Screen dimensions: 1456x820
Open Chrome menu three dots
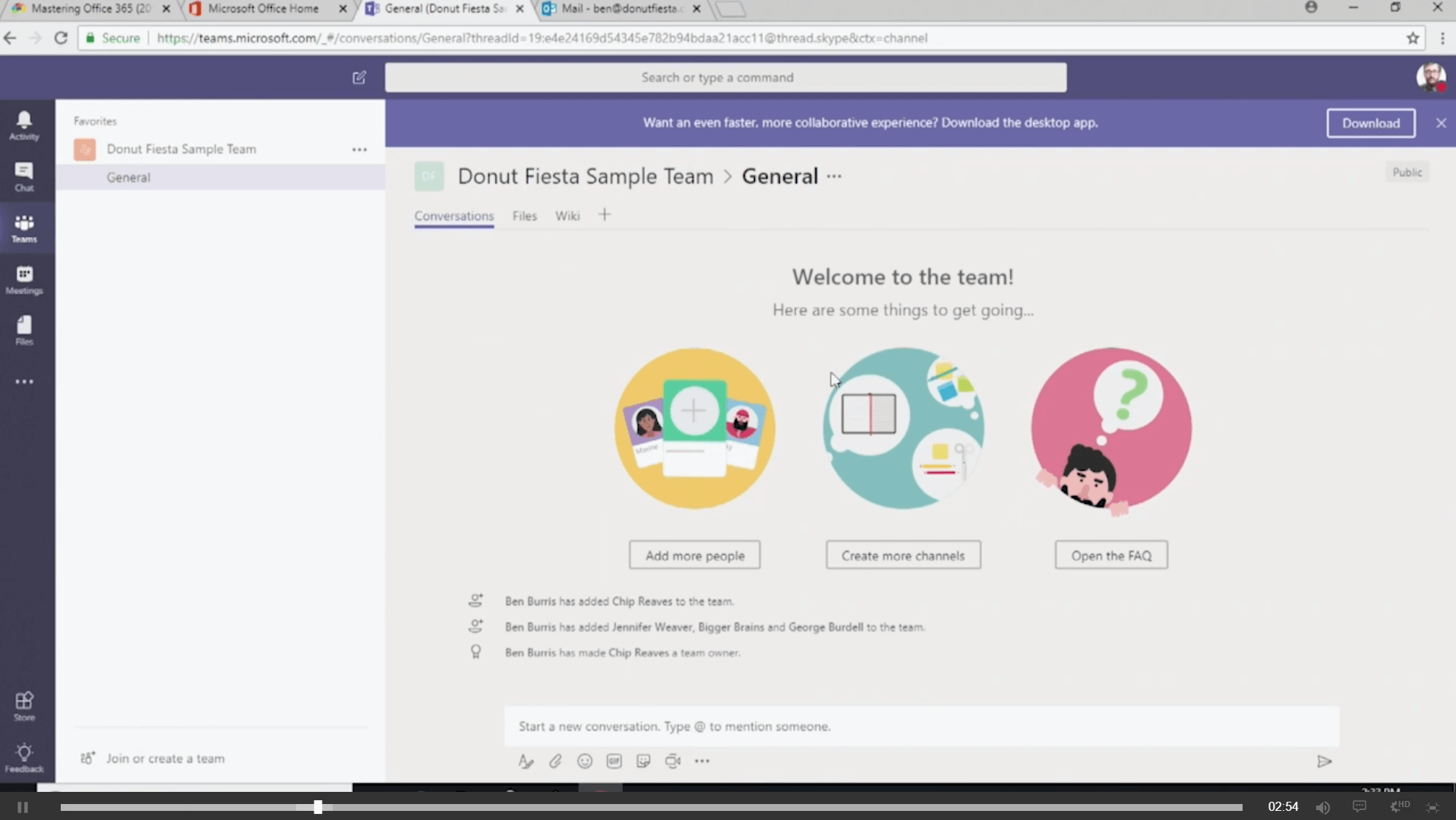click(x=1442, y=38)
